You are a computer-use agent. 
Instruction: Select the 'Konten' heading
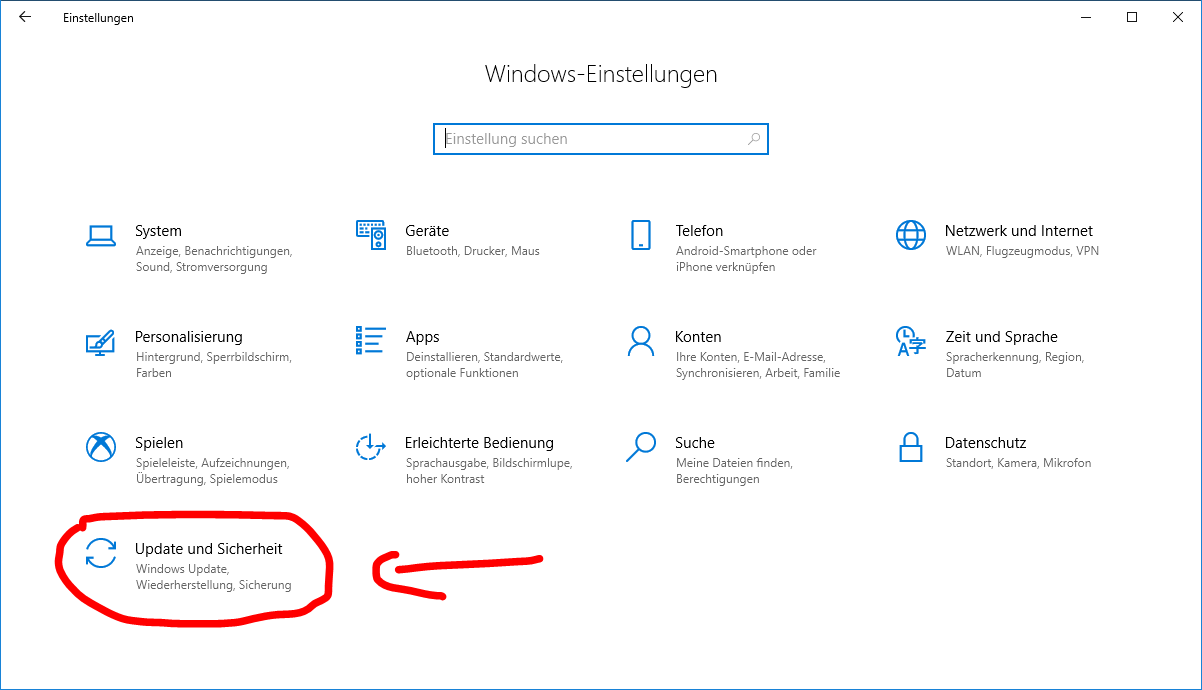coord(698,337)
